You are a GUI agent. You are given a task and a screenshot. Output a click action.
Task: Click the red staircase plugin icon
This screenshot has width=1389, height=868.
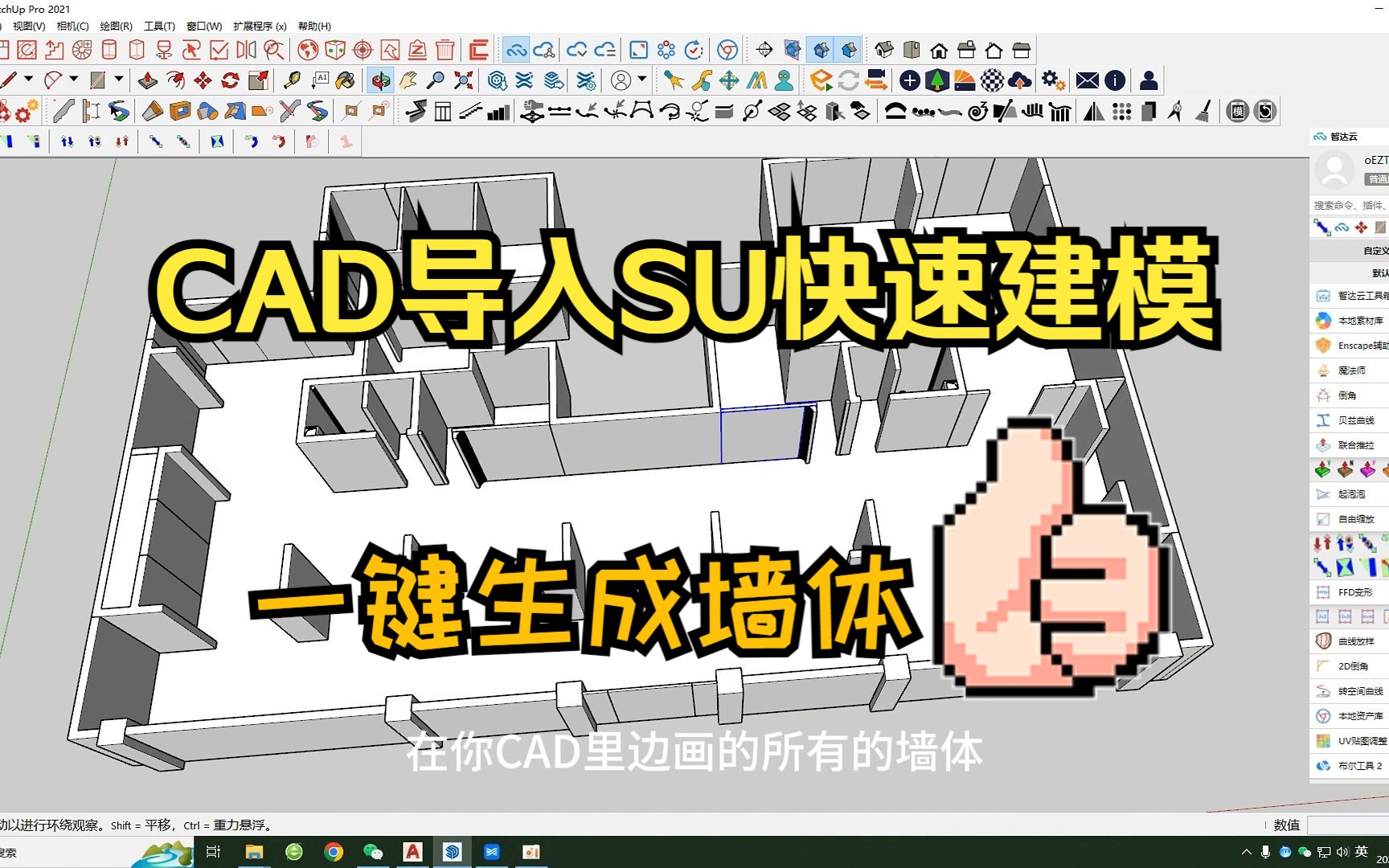pos(55,51)
